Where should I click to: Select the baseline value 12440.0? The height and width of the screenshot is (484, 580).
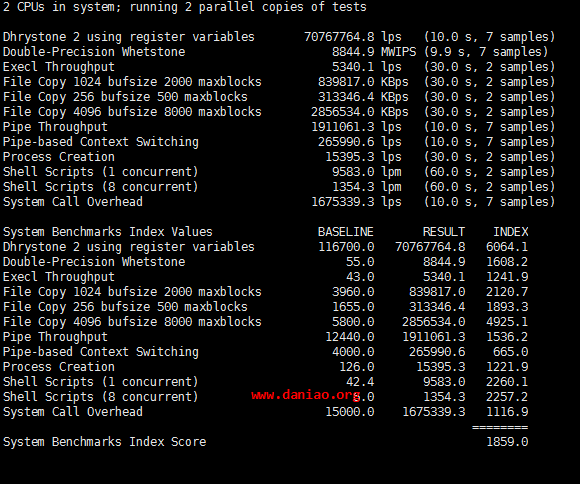point(350,337)
